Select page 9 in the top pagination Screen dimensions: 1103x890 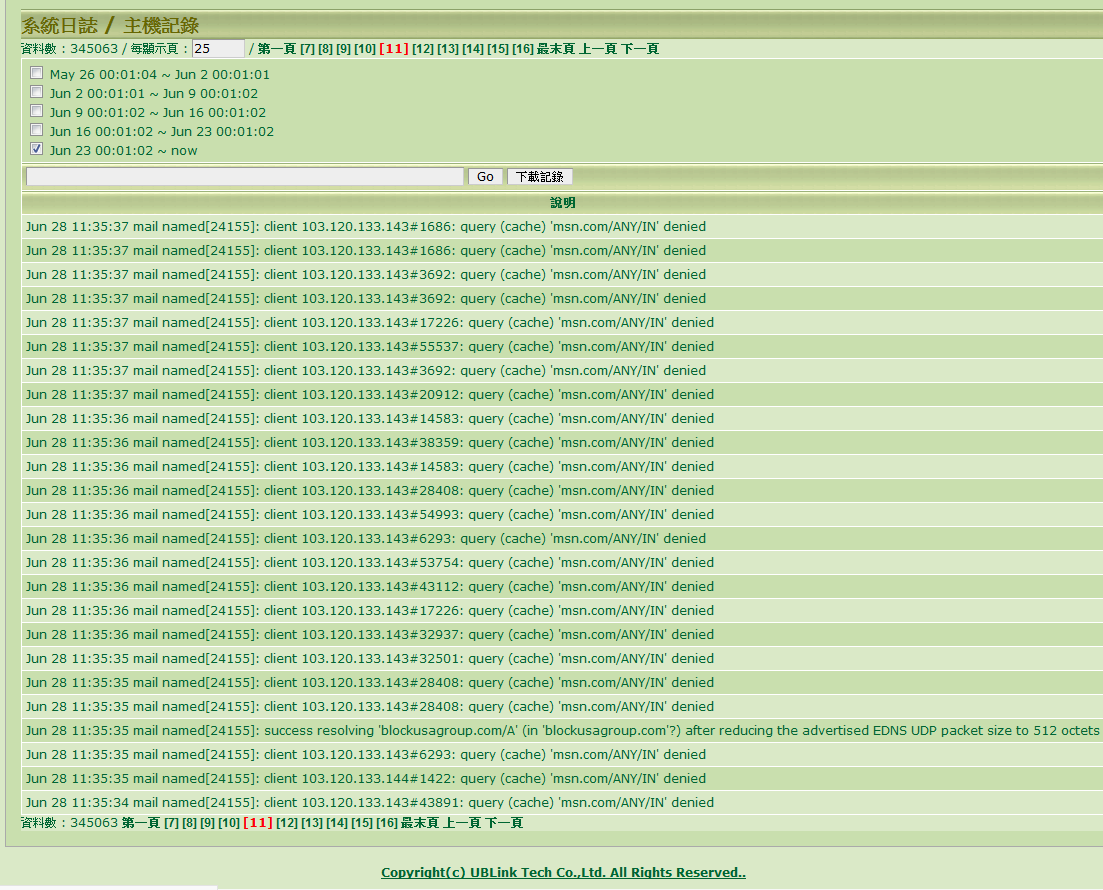coord(343,47)
